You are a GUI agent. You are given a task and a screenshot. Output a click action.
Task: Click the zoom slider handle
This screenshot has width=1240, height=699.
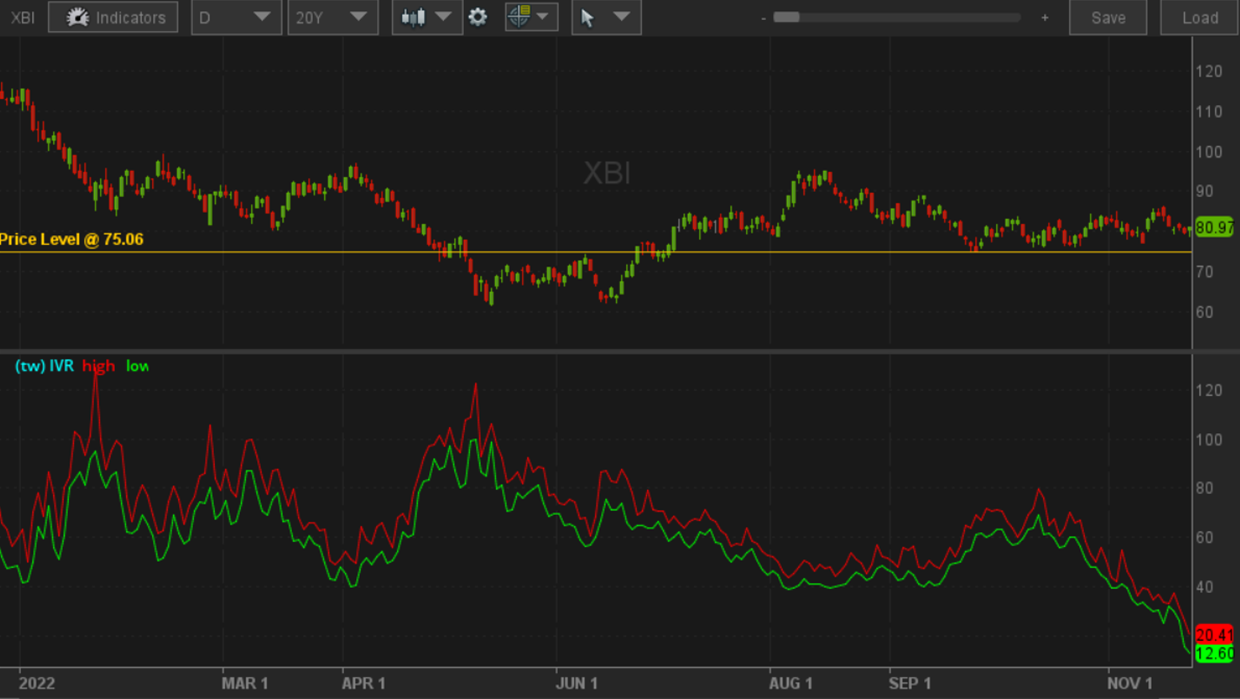click(x=787, y=17)
